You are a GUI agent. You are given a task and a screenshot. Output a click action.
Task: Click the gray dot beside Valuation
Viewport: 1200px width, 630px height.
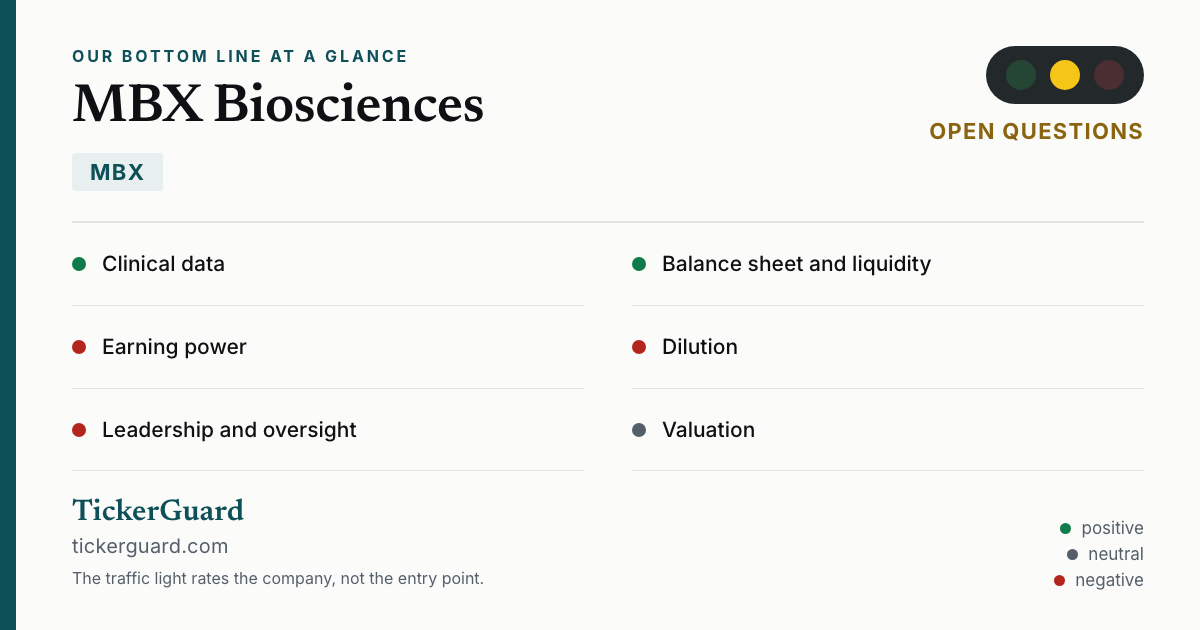click(639, 430)
